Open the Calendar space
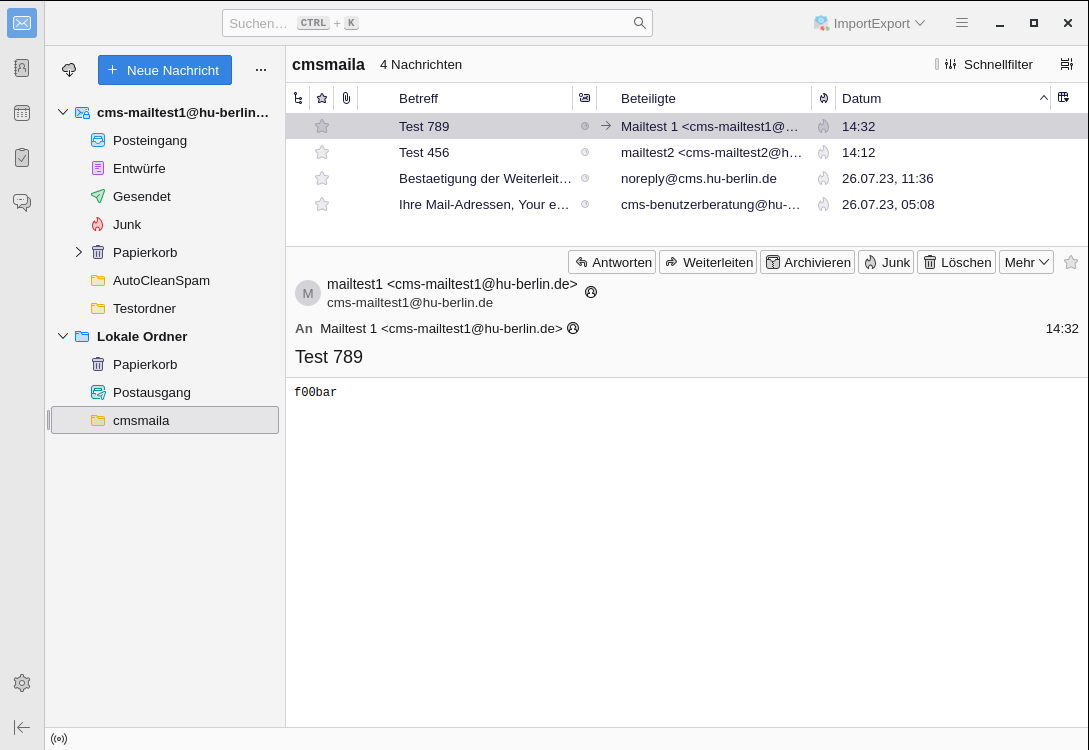This screenshot has height=750, width=1089. click(x=22, y=113)
